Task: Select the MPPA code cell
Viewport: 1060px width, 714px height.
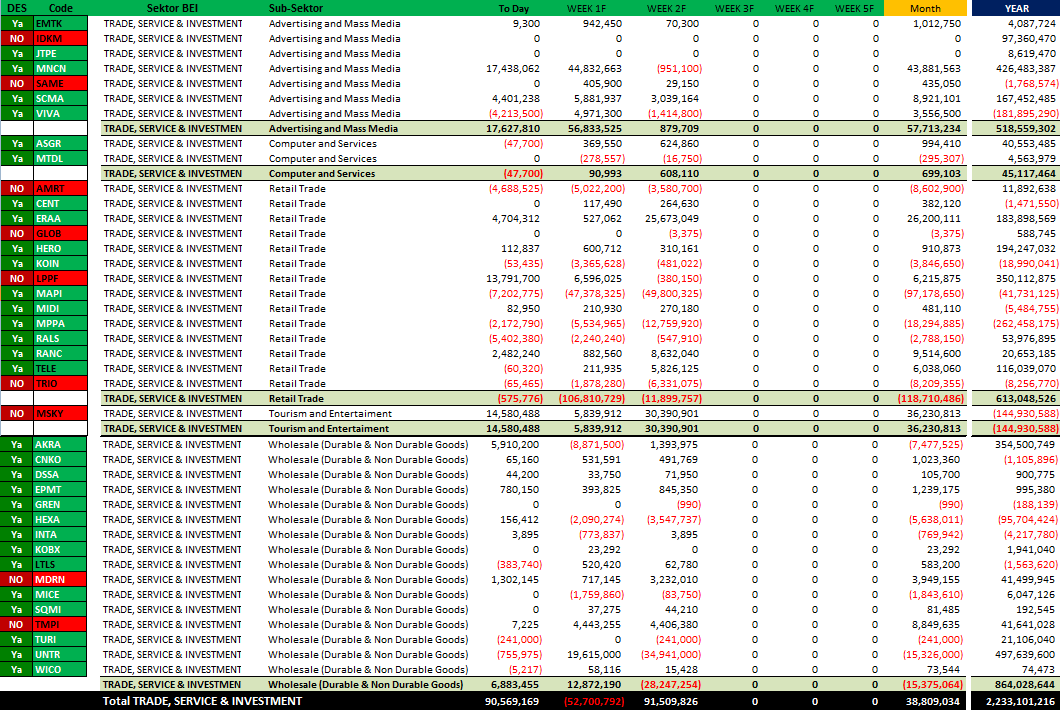Action: click(x=61, y=323)
